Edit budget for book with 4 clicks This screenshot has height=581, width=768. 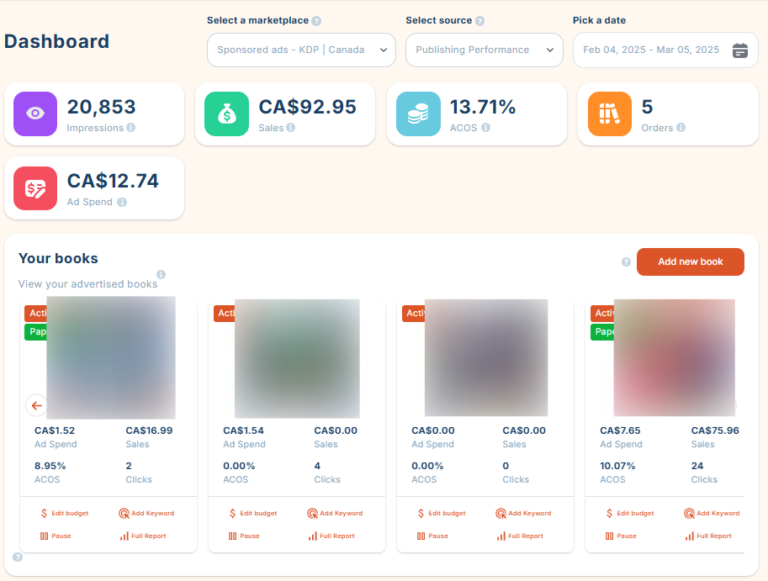(x=253, y=513)
